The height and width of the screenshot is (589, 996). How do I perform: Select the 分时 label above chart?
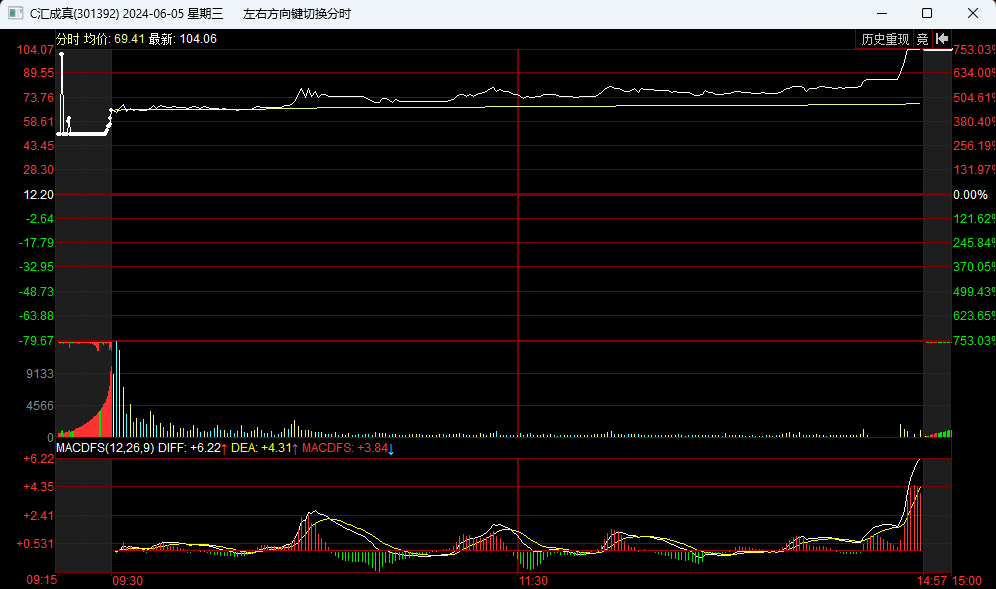pyautogui.click(x=67, y=39)
